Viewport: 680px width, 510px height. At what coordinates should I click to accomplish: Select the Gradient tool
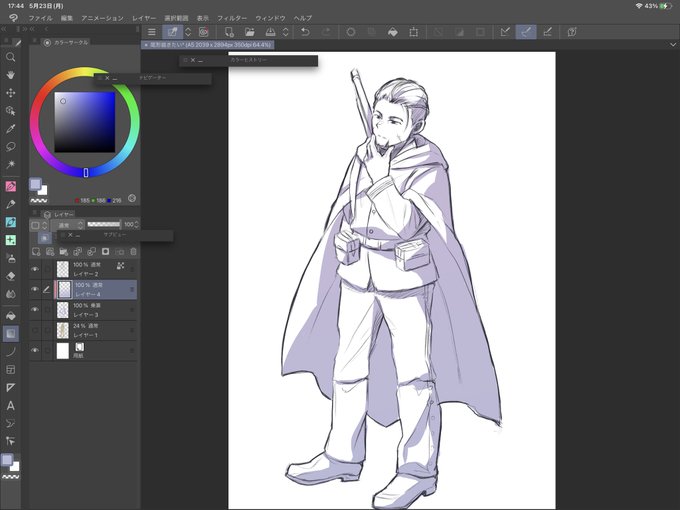pos(11,333)
